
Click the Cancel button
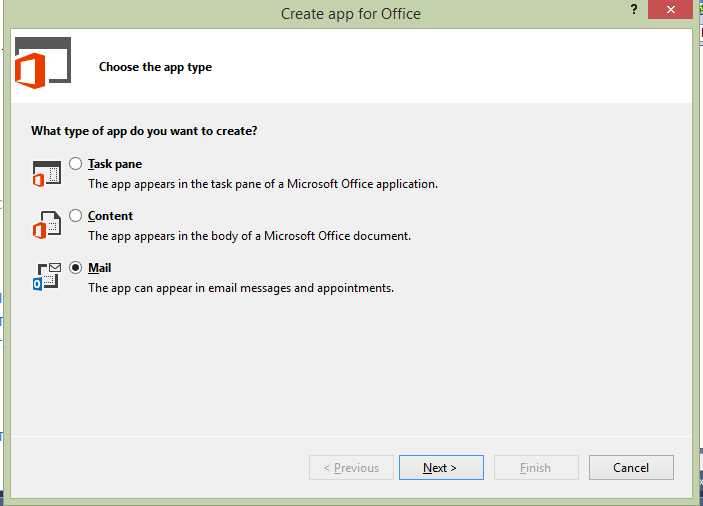(x=631, y=467)
